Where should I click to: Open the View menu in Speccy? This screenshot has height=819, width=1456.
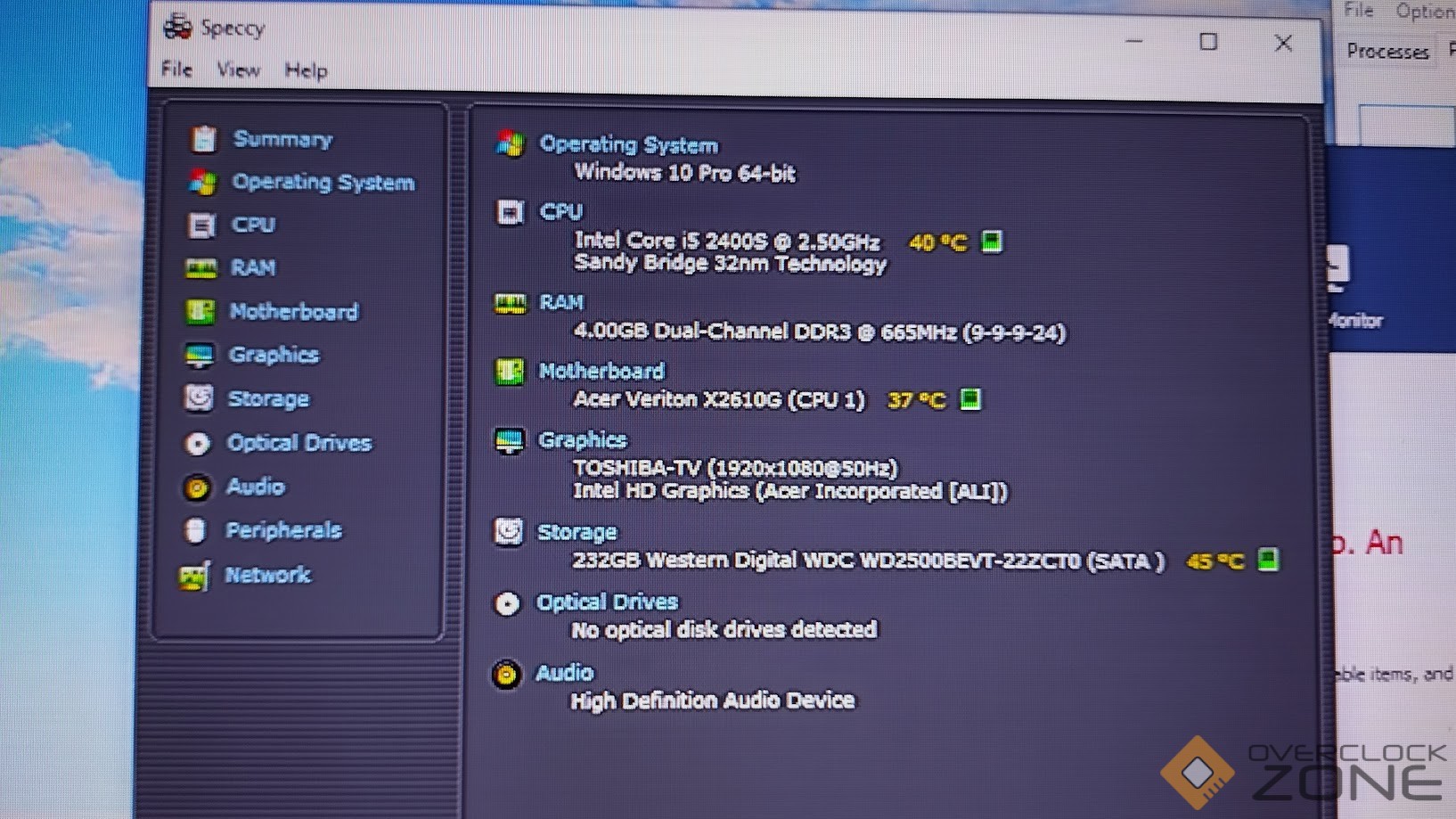point(238,70)
